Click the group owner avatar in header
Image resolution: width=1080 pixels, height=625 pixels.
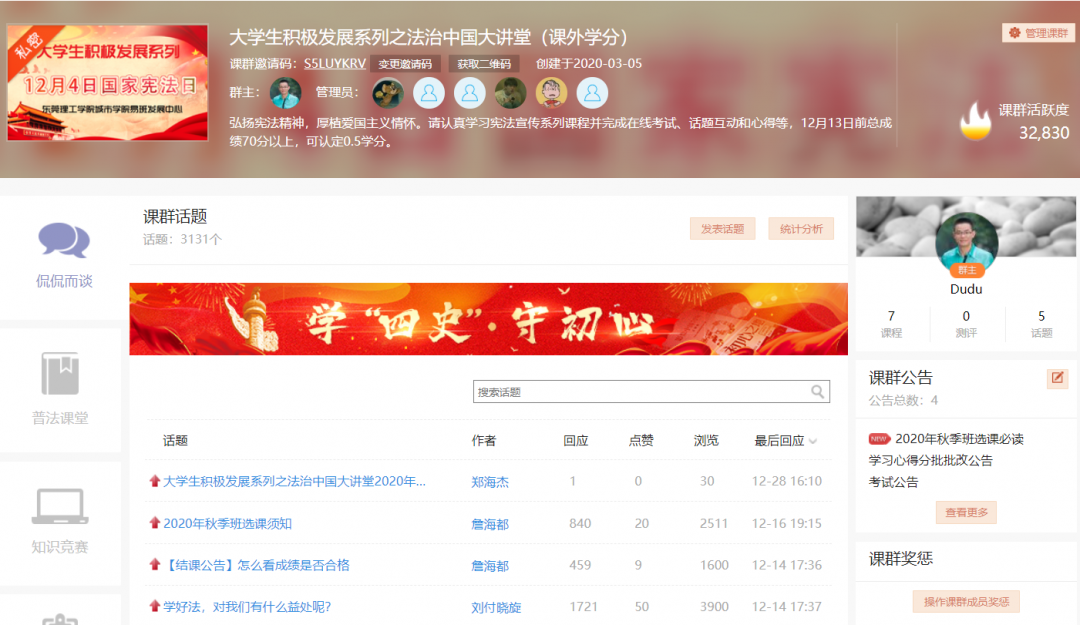tap(285, 93)
